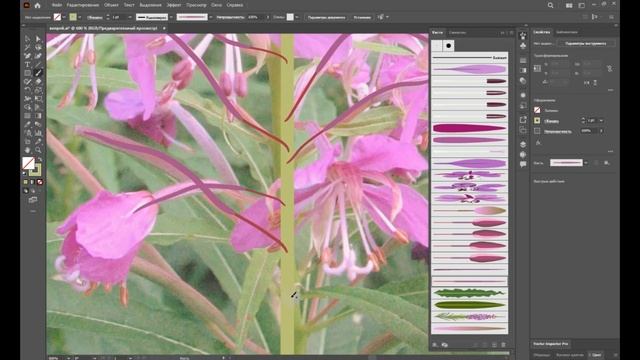The height and width of the screenshot is (360, 640).
Task: Open Brush Libraries menu icon in Brushes panel
Action: 435,345
